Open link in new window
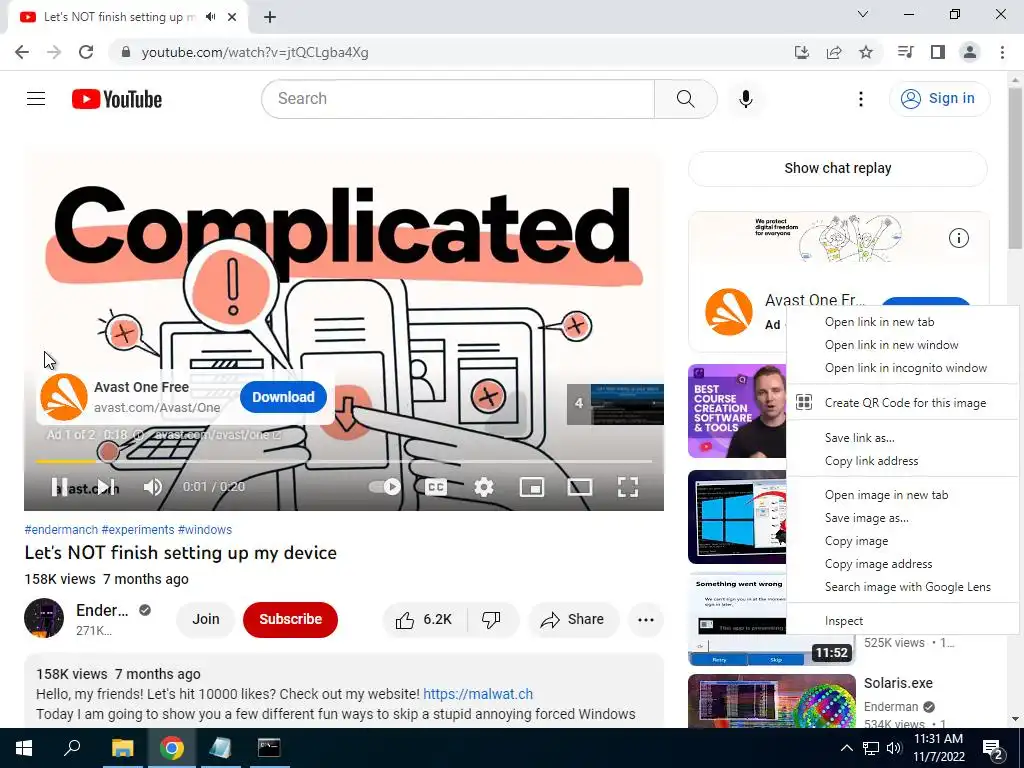 click(x=903, y=345)
